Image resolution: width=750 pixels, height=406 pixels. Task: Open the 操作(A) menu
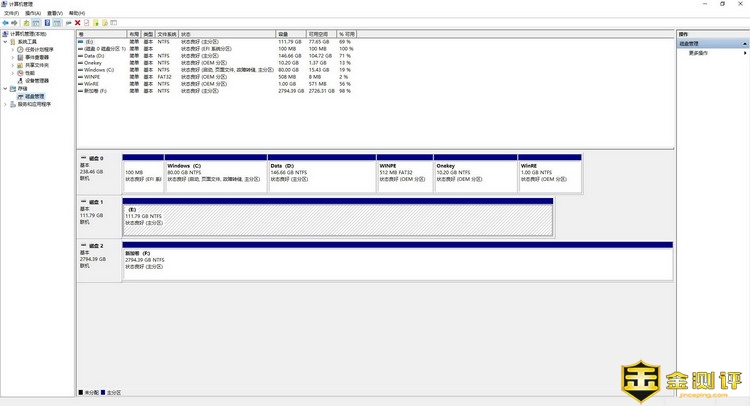coord(33,13)
